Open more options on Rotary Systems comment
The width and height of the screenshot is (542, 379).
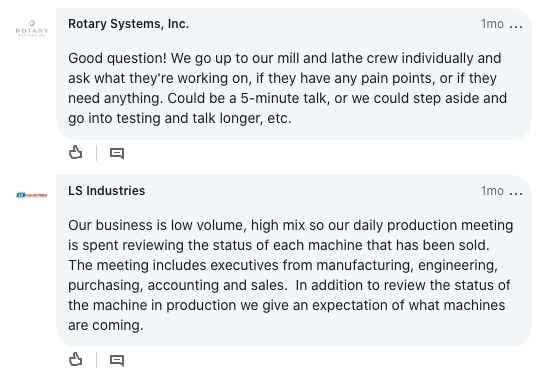516,25
